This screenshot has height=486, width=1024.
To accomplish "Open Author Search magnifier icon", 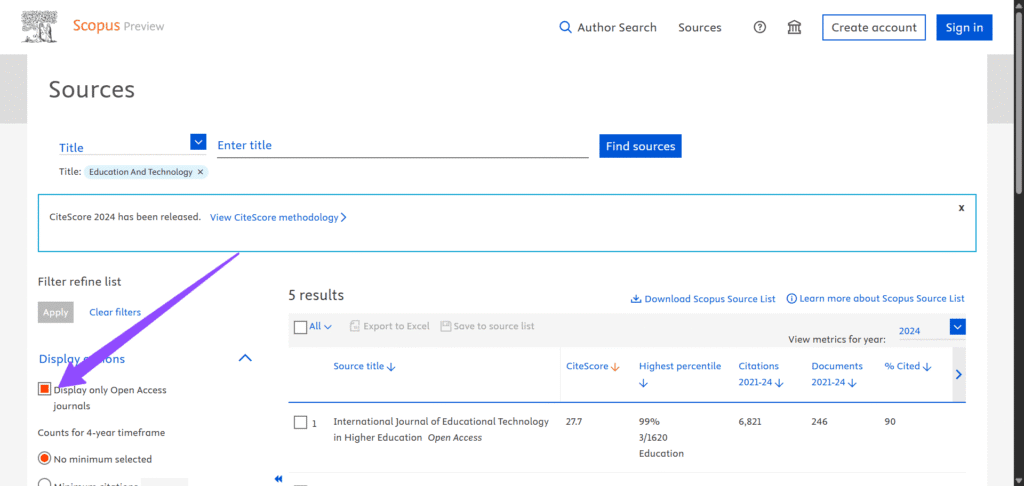I will [565, 27].
